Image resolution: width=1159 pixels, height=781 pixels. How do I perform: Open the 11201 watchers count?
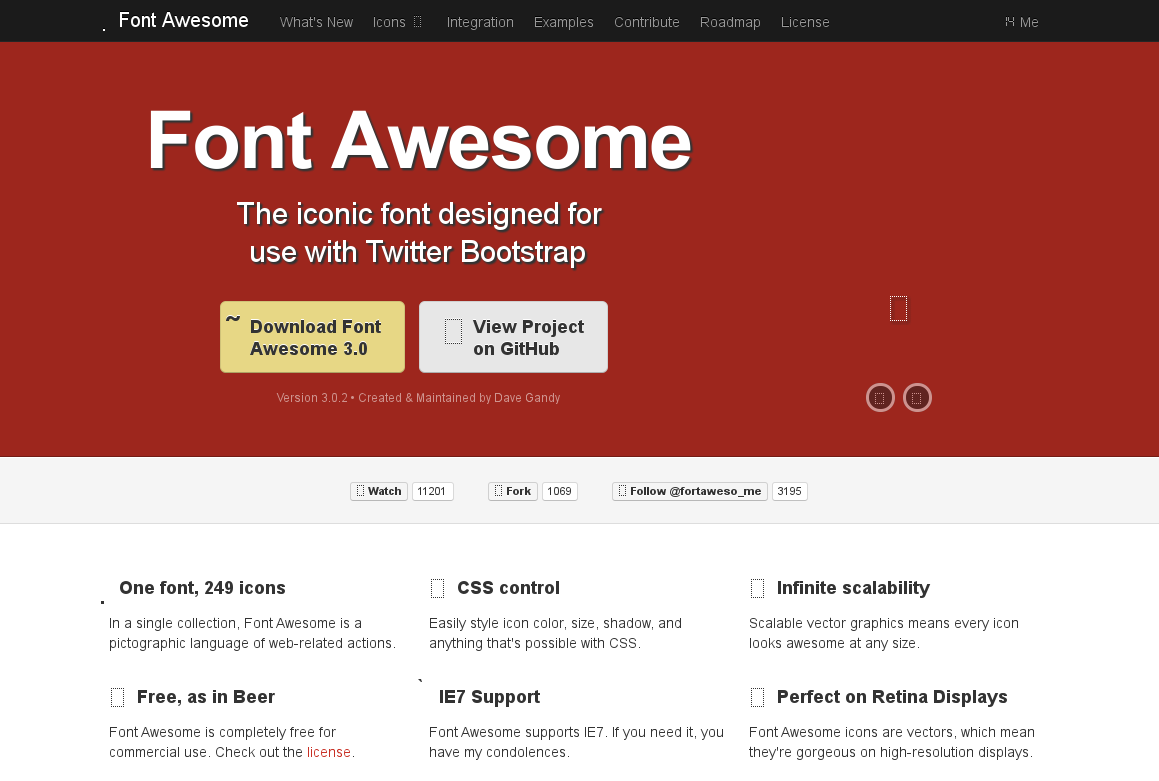coord(432,491)
